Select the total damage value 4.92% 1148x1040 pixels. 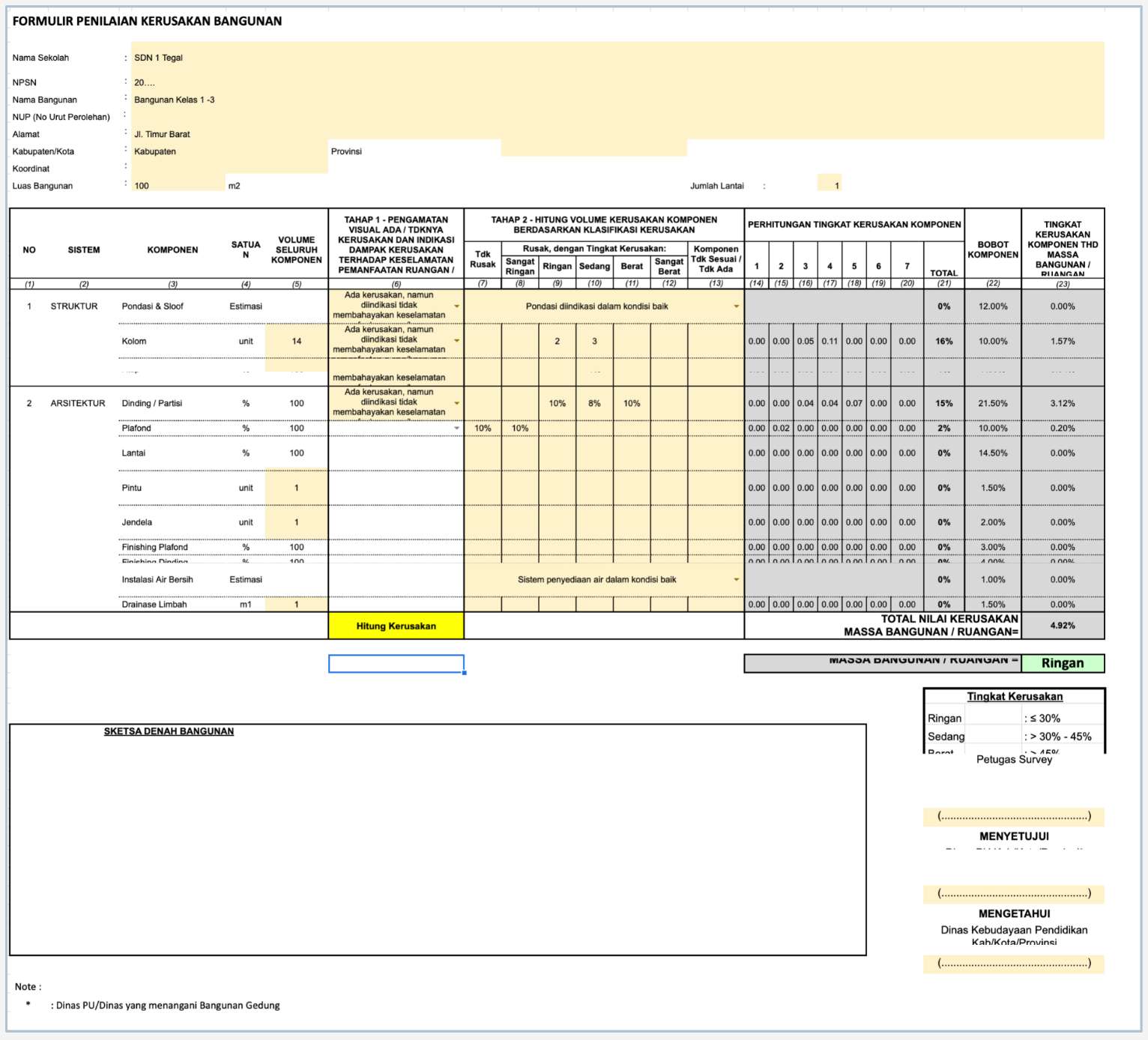click(x=1063, y=626)
